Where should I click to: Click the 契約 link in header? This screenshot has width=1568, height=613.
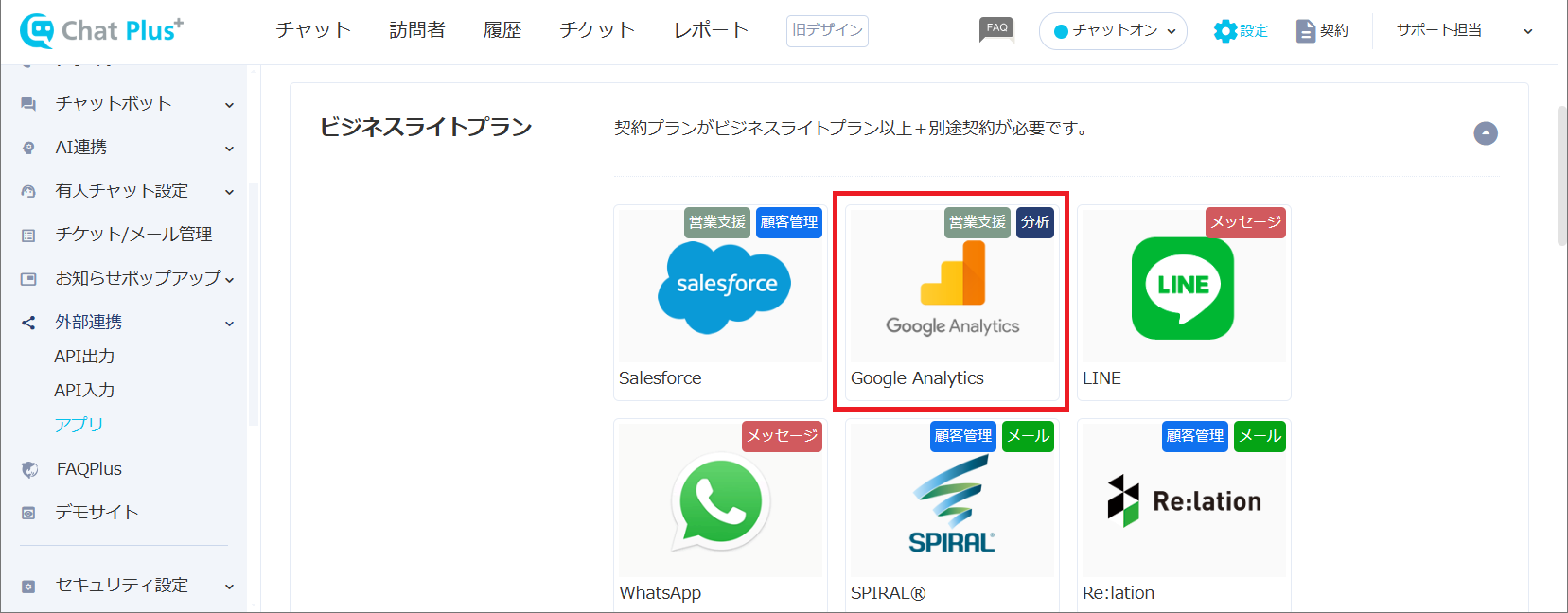click(1334, 31)
